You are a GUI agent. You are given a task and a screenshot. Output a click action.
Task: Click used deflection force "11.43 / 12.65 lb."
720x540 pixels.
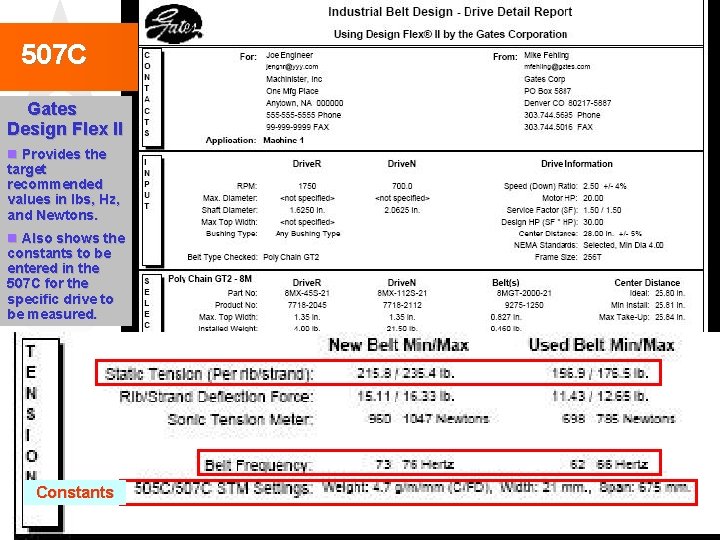click(601, 396)
